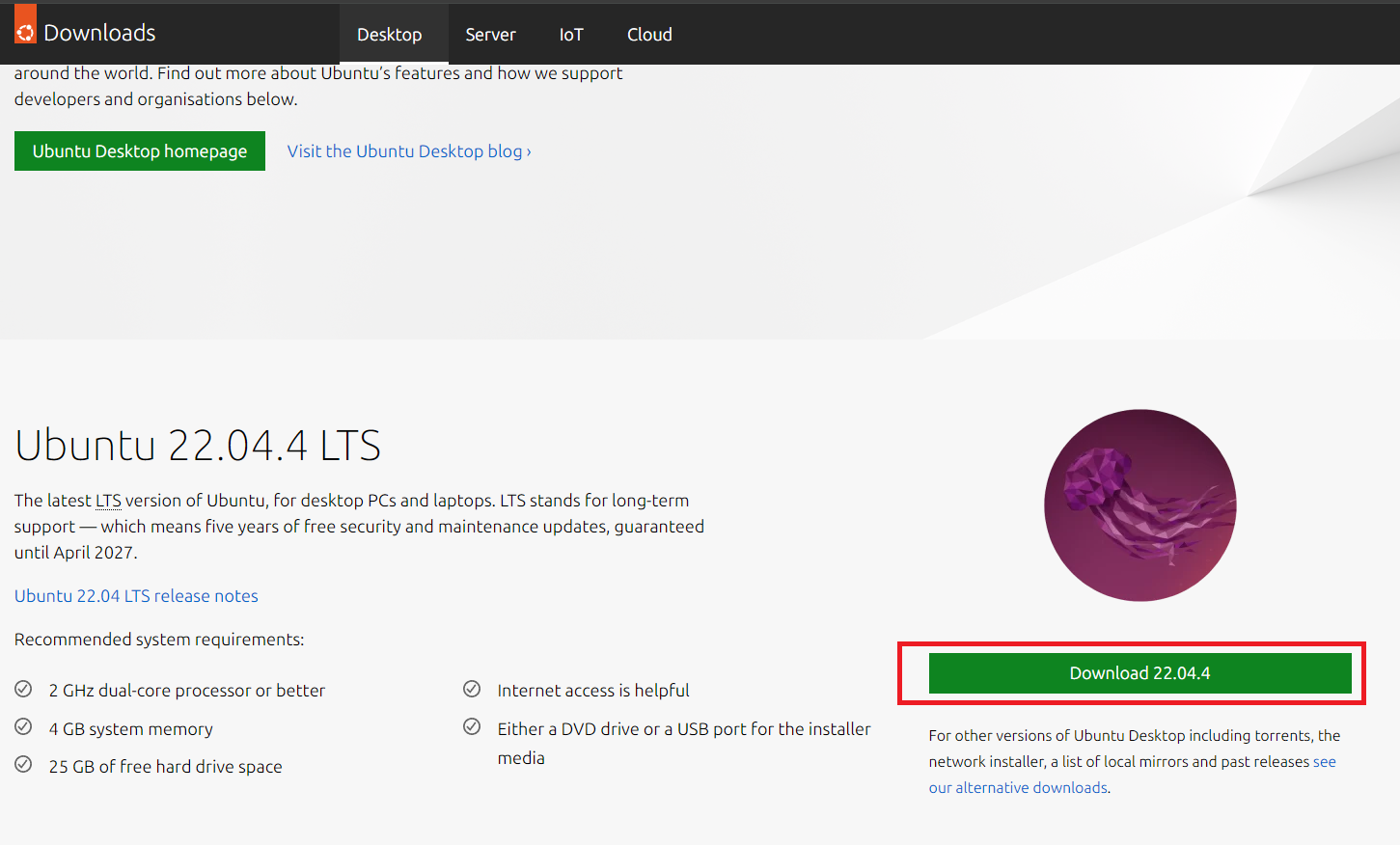The image size is (1400, 845).
Task: Click the 'until April 2027.' text
Action: [x=76, y=553]
